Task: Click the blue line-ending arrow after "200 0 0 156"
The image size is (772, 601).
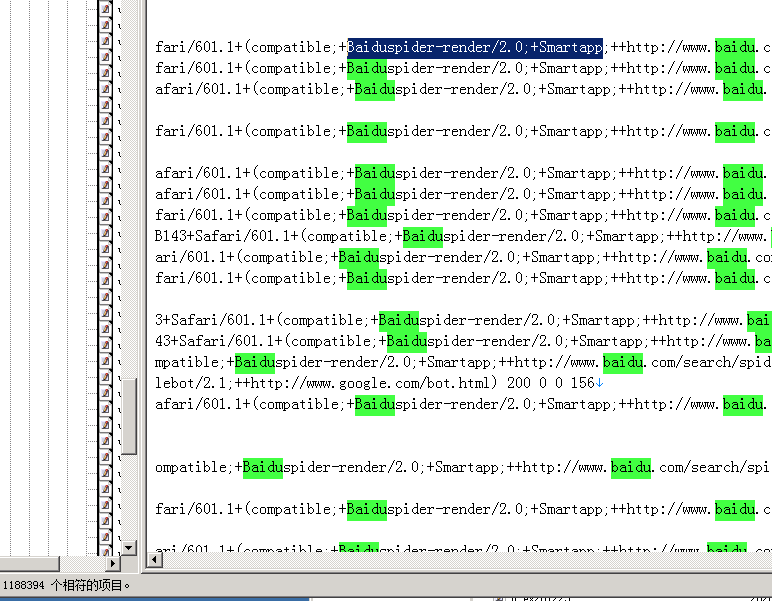Action: click(x=599, y=383)
